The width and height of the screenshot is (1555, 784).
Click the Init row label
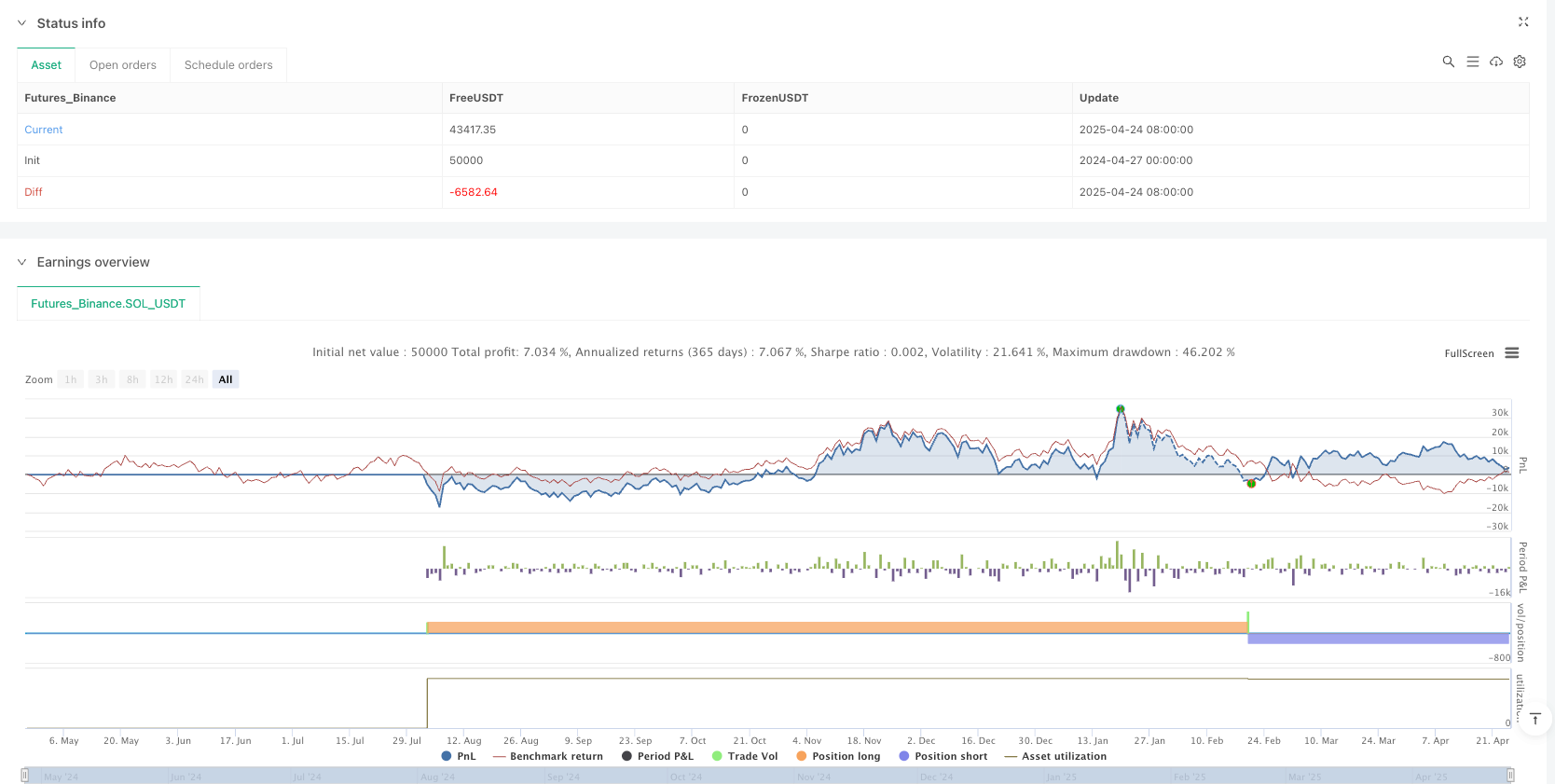point(33,160)
